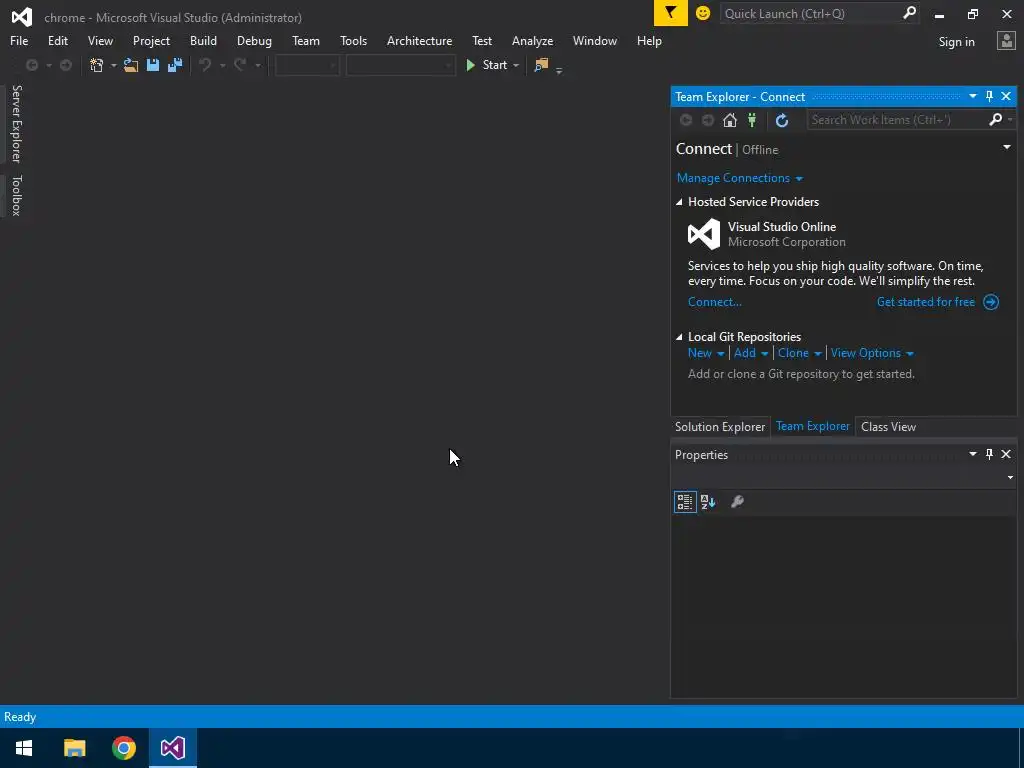1024x768 pixels.
Task: Pin the Team Explorer panel (auto-hide)
Action: (x=989, y=97)
